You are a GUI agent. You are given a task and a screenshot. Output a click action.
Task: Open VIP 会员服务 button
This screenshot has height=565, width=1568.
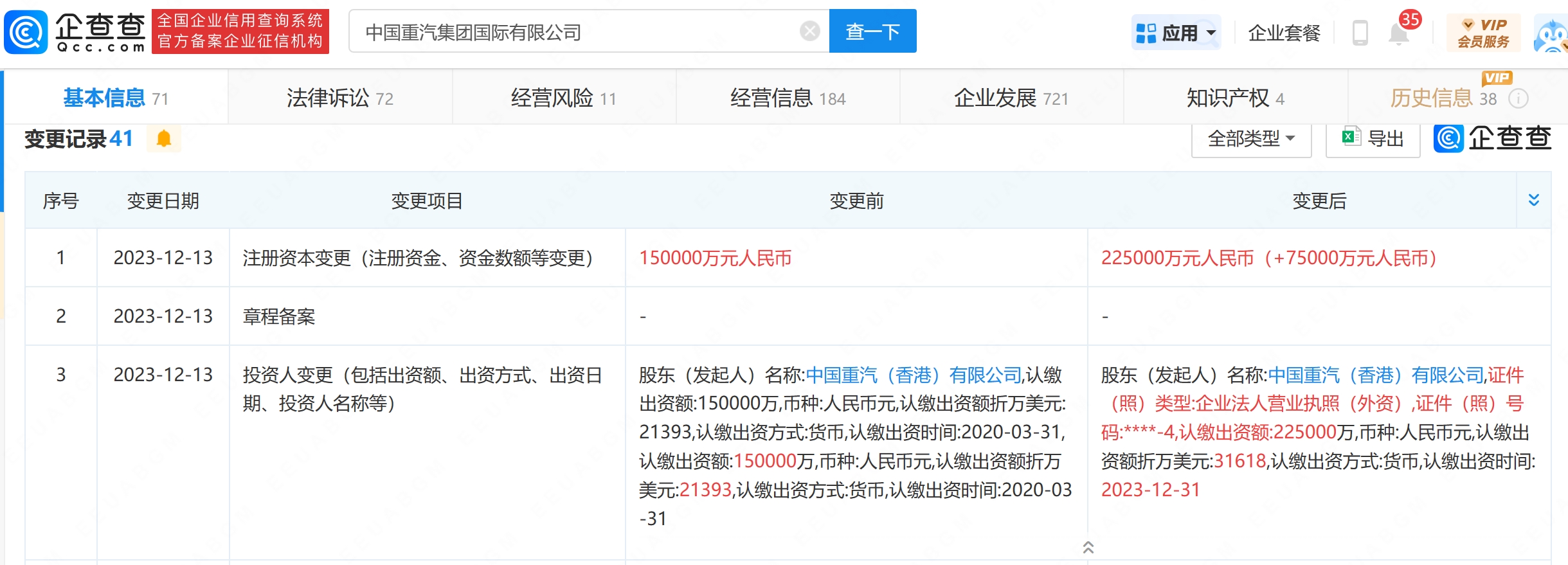[x=1483, y=32]
